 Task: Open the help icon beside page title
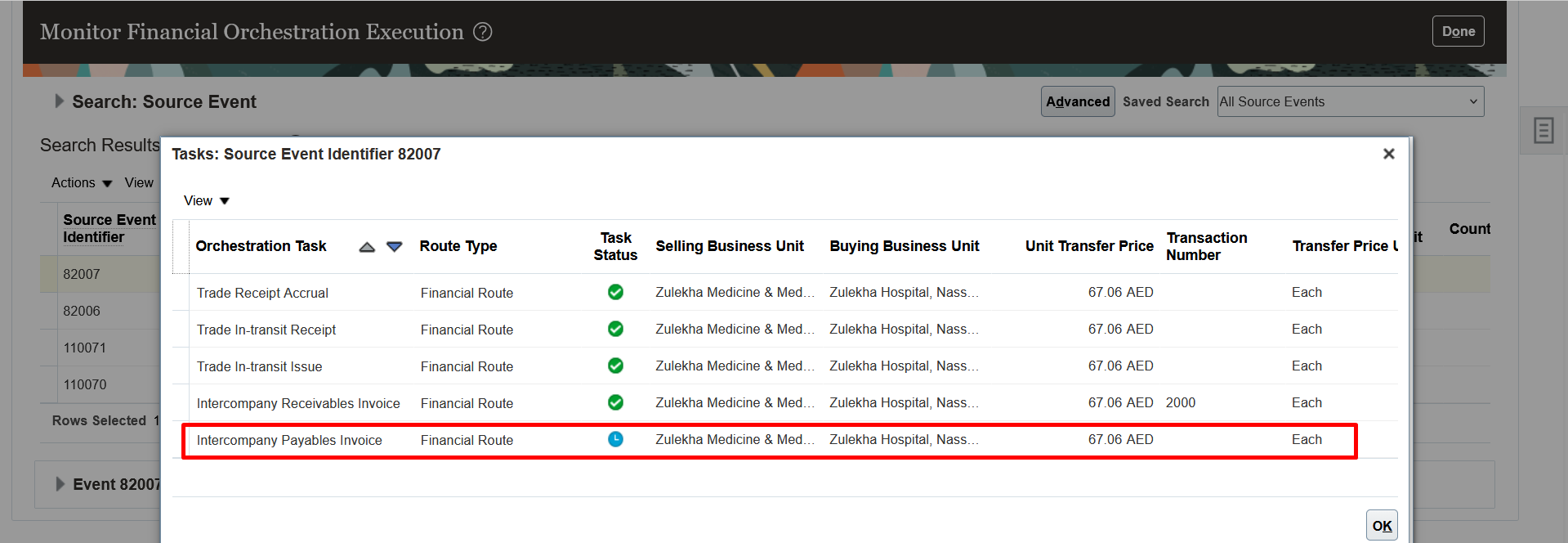pos(483,32)
